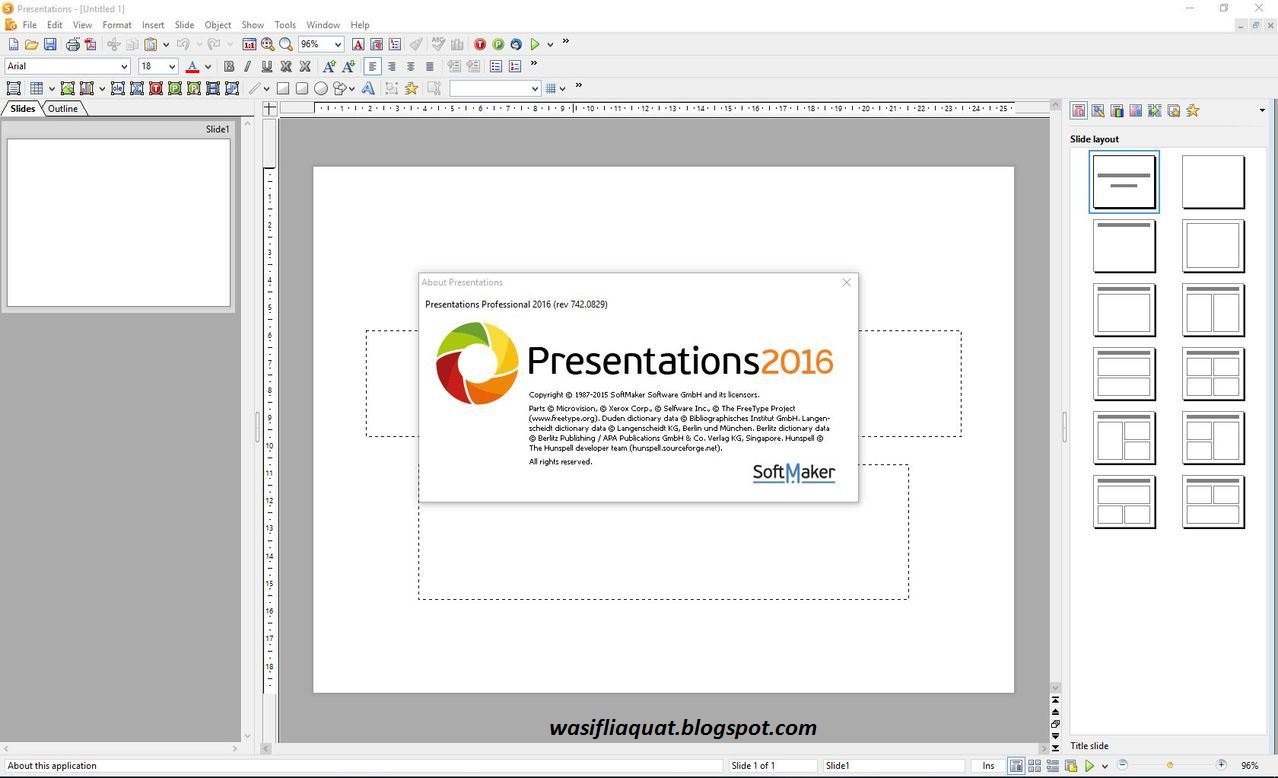1278x778 pixels.
Task: Toggle italic formatting
Action: pyautogui.click(x=247, y=66)
